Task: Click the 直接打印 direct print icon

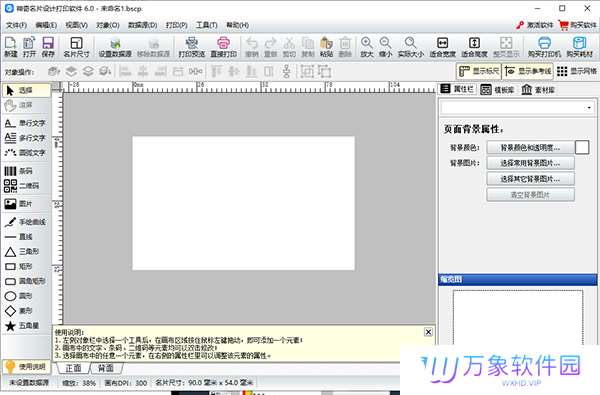Action: point(223,47)
